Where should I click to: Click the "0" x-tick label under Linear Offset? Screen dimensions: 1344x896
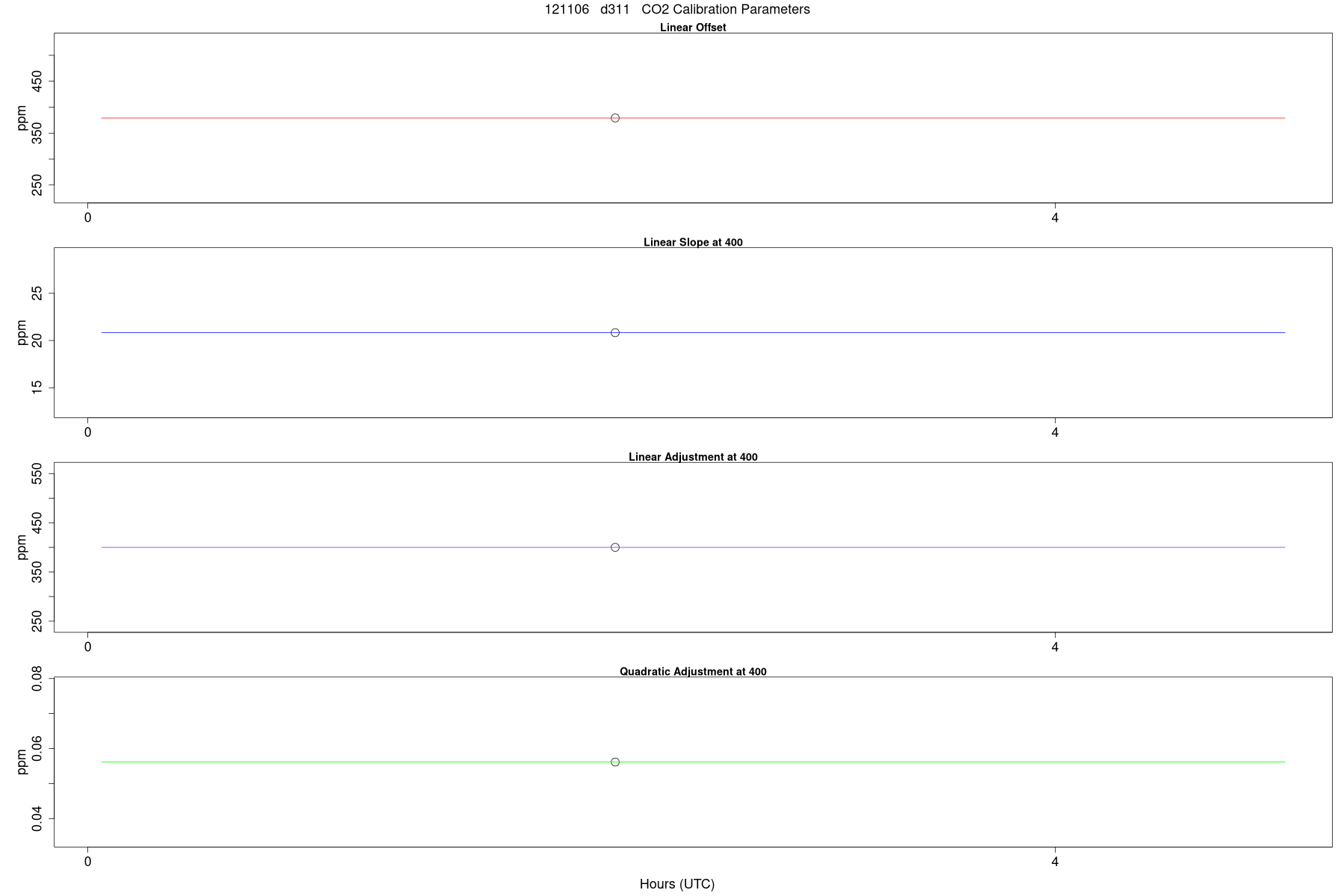tap(88, 218)
